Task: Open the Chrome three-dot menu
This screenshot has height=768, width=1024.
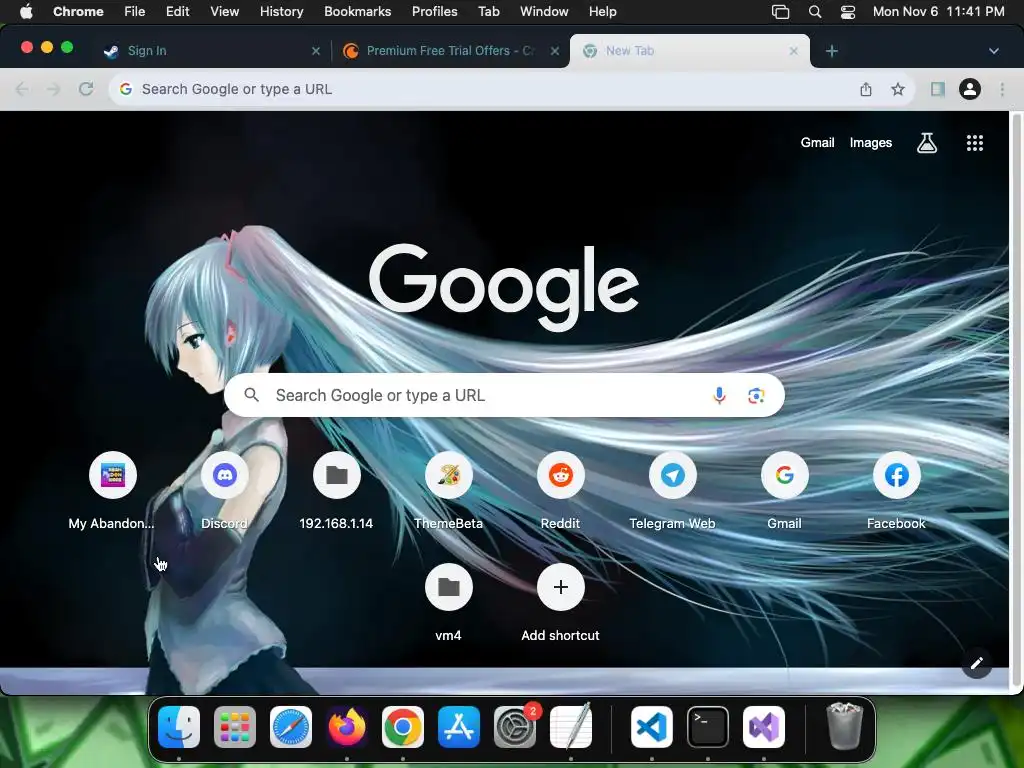Action: [x=1002, y=89]
